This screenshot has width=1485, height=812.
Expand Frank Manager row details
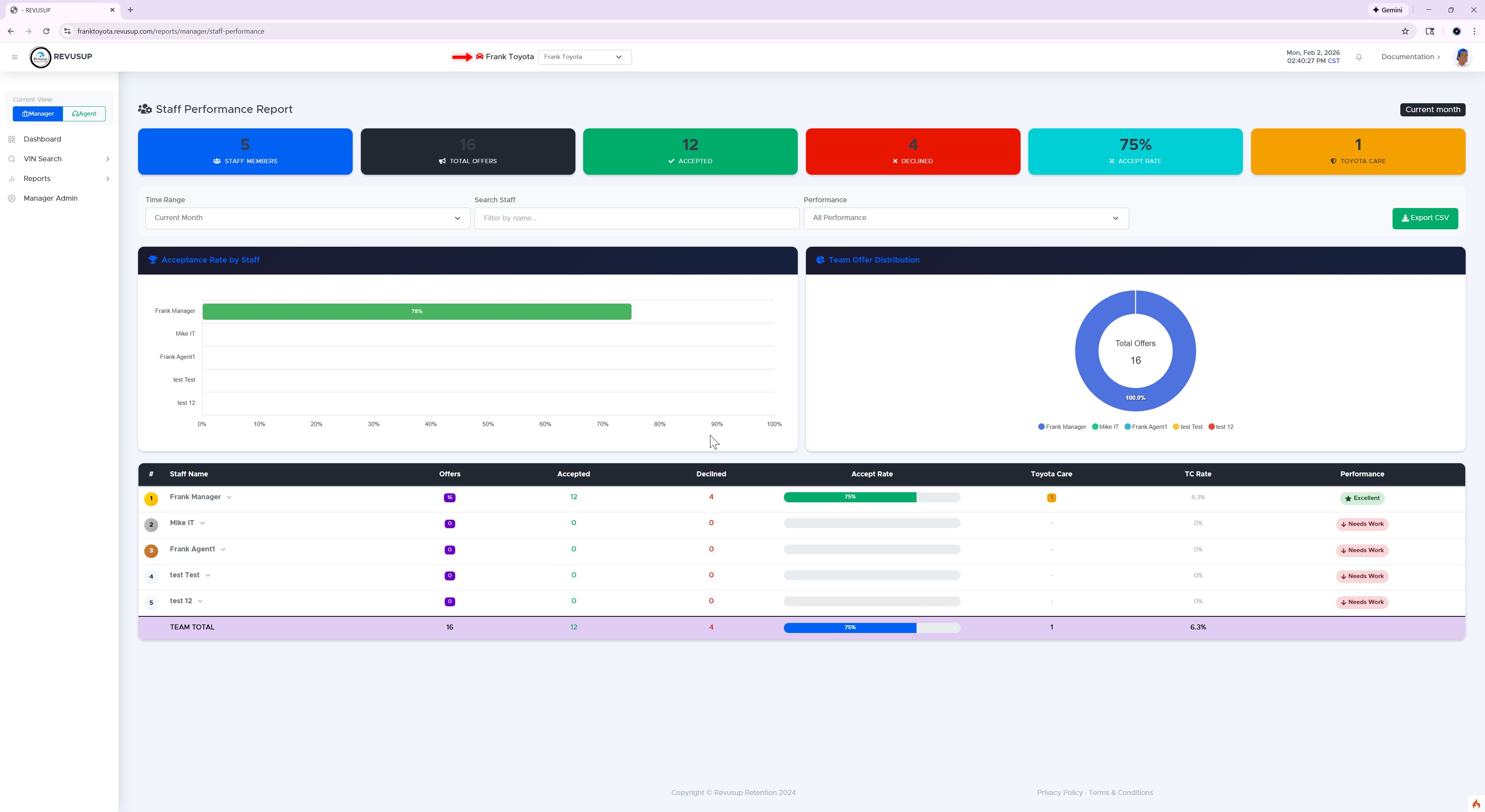(x=229, y=497)
